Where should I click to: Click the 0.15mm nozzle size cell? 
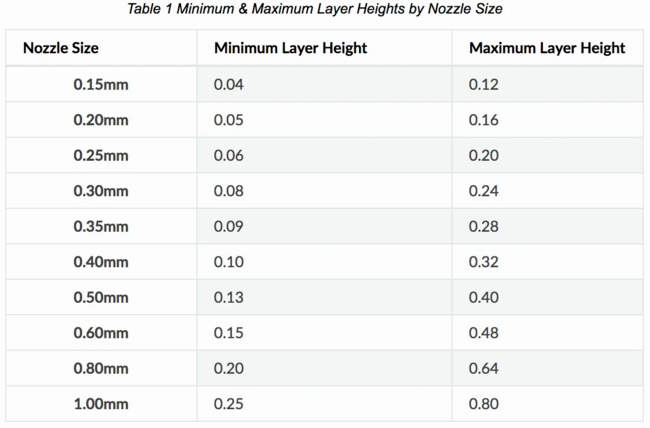click(101, 84)
